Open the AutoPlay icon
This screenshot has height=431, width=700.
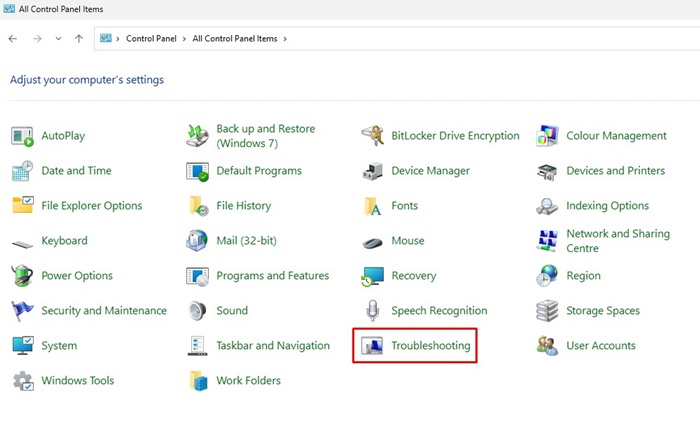point(22,136)
